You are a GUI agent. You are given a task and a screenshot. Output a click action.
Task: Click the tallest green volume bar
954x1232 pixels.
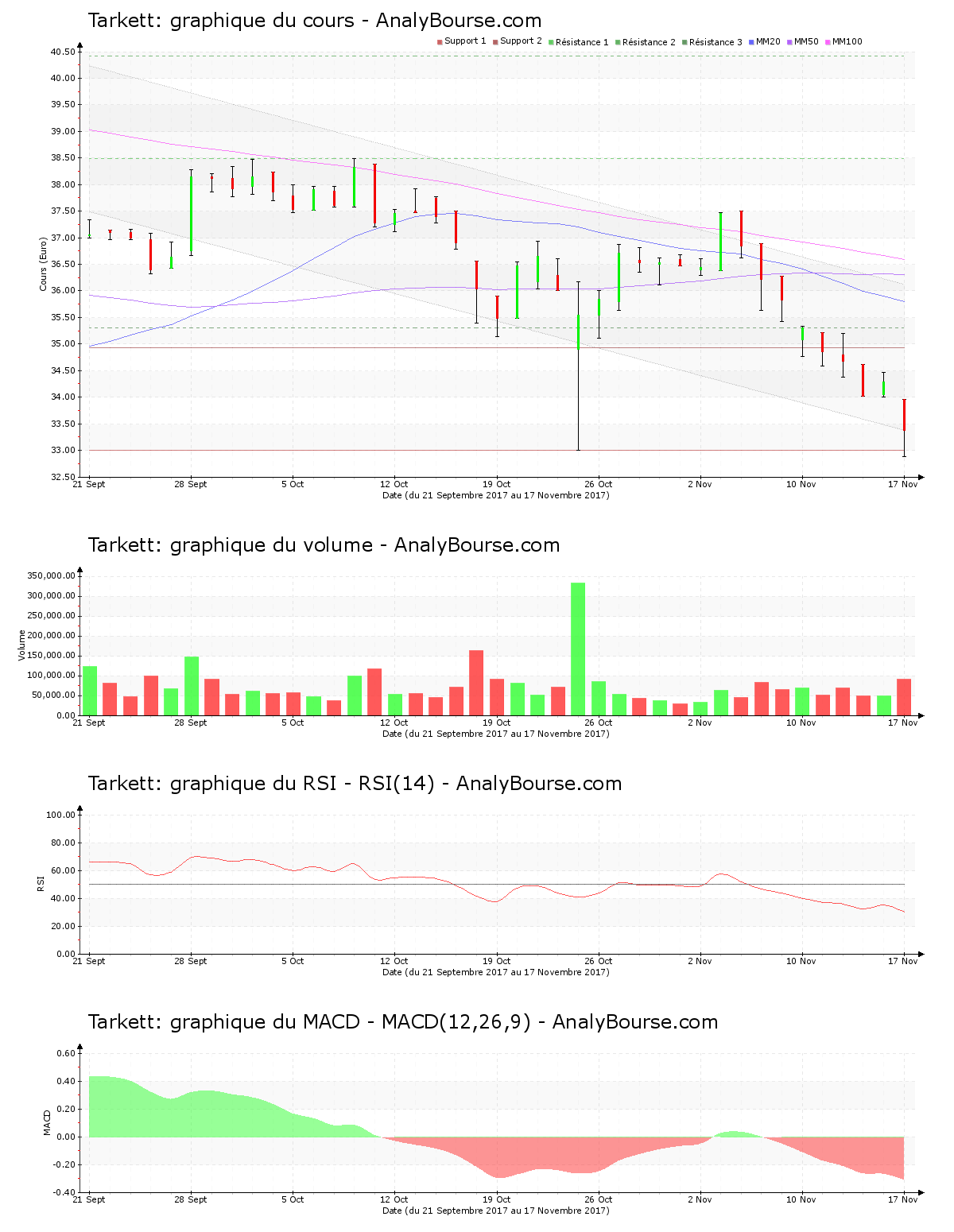(x=578, y=649)
